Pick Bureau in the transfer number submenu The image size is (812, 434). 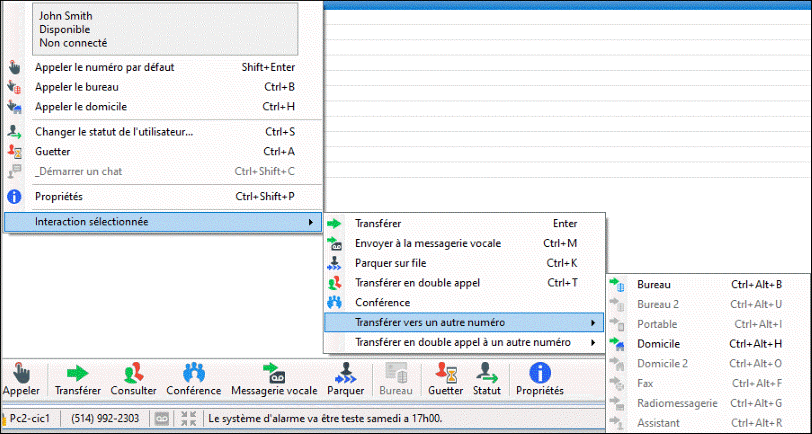[x=654, y=284]
